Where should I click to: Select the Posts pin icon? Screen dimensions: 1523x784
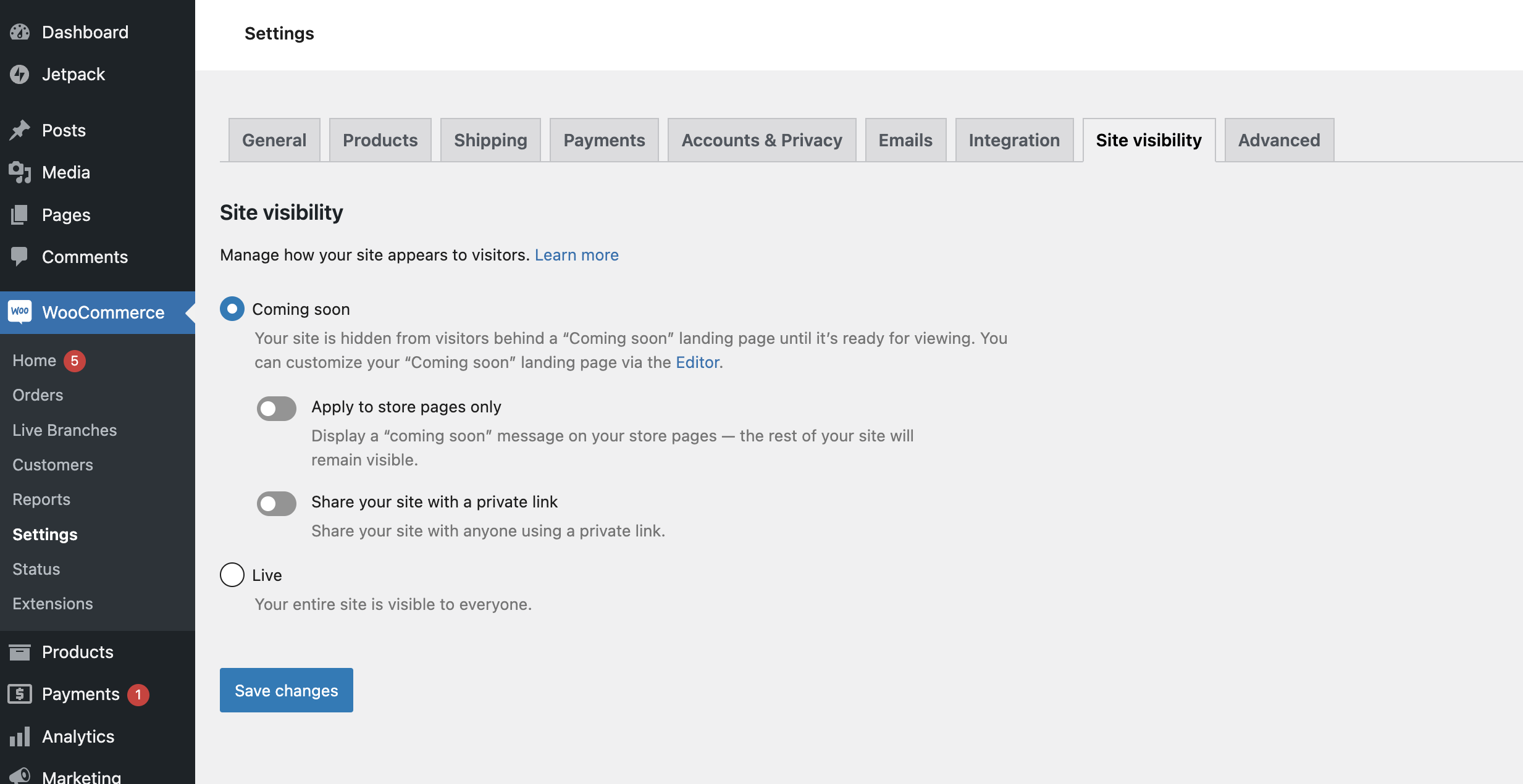[x=20, y=129]
